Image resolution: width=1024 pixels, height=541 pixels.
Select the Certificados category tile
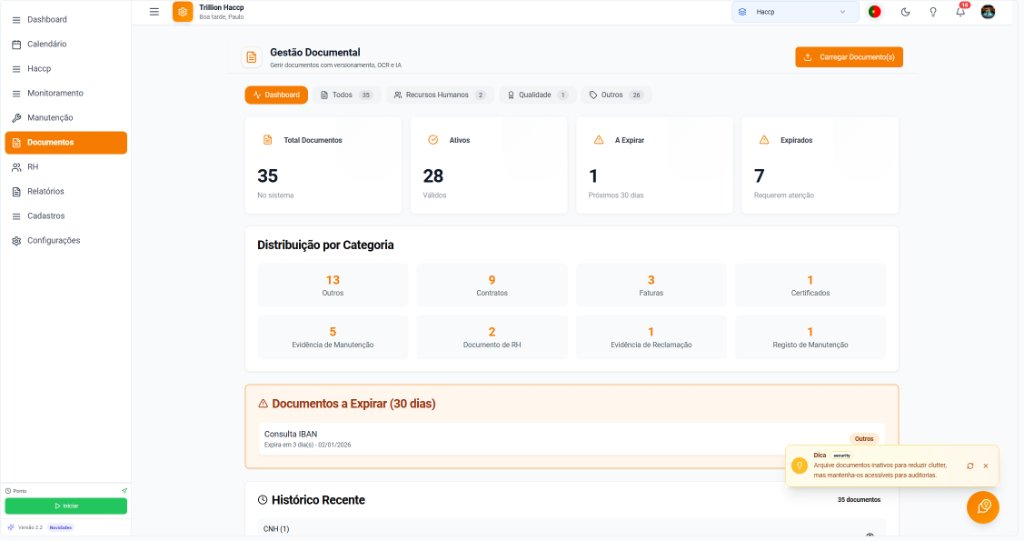click(x=810, y=286)
